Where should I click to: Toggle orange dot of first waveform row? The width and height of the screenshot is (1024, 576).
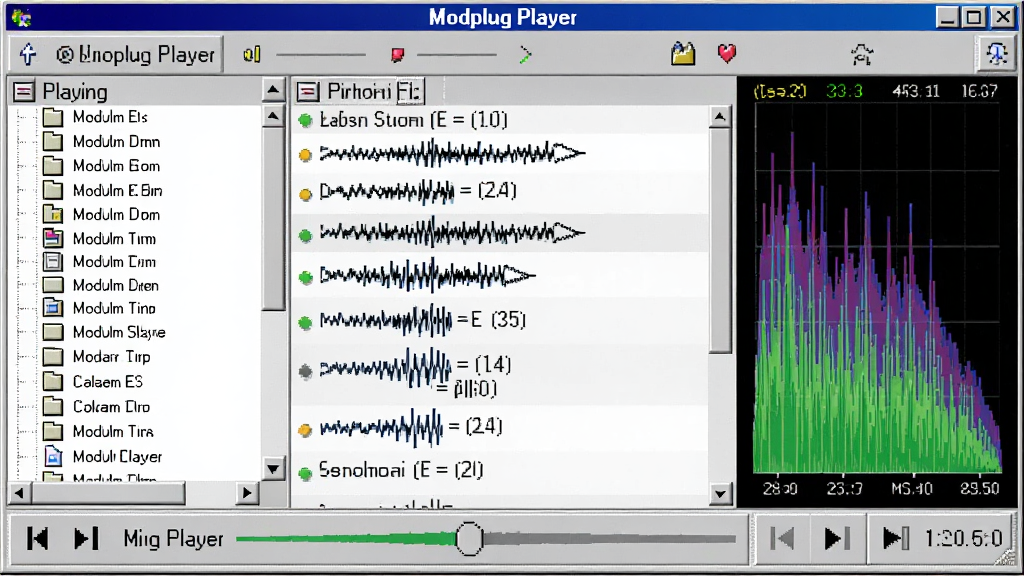click(x=305, y=155)
